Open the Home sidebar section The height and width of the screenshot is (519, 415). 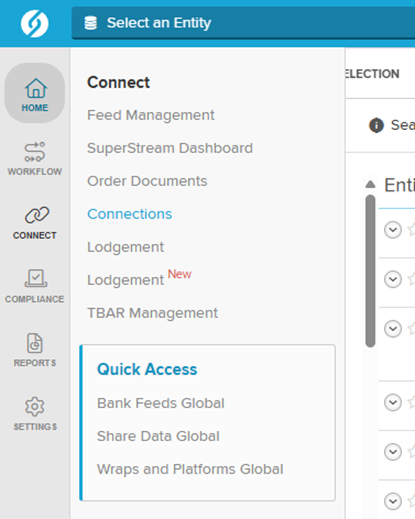[x=35, y=93]
